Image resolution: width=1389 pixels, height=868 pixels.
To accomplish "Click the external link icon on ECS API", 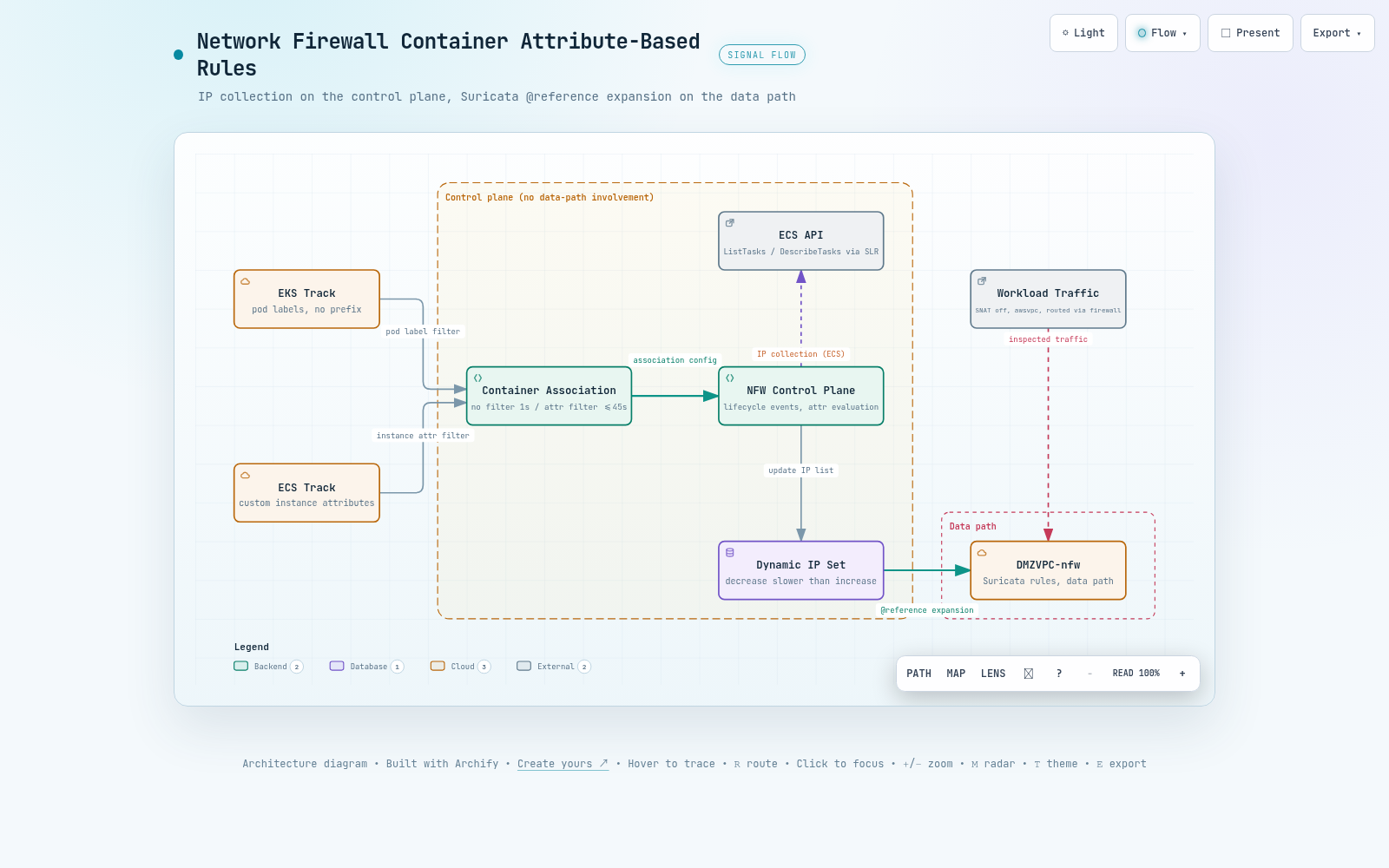I will [x=730, y=223].
